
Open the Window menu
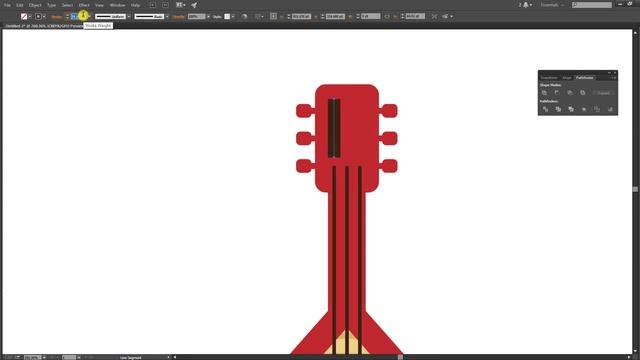pyautogui.click(x=118, y=5)
